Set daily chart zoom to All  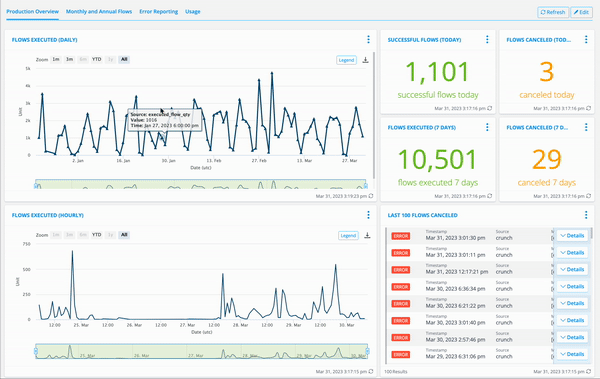tap(124, 59)
